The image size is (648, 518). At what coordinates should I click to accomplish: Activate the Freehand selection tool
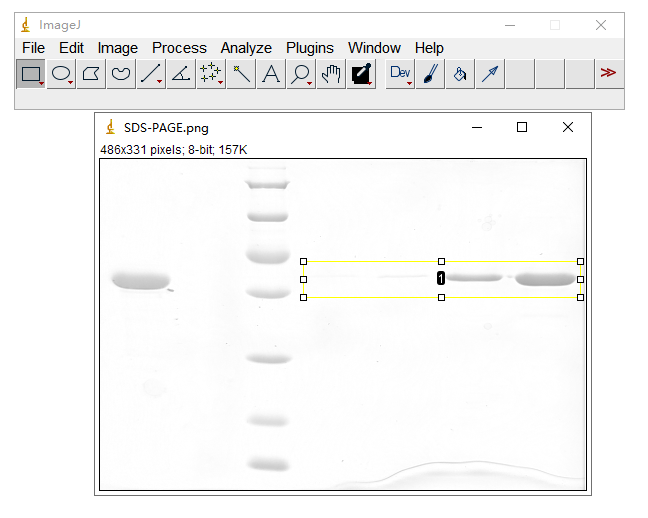(121, 73)
